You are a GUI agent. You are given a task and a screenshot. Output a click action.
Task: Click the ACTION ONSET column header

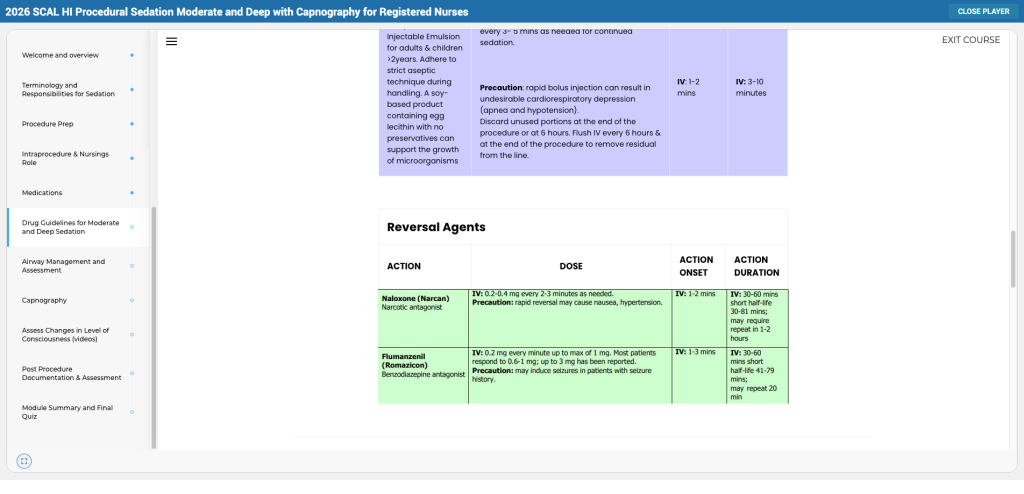[696, 266]
